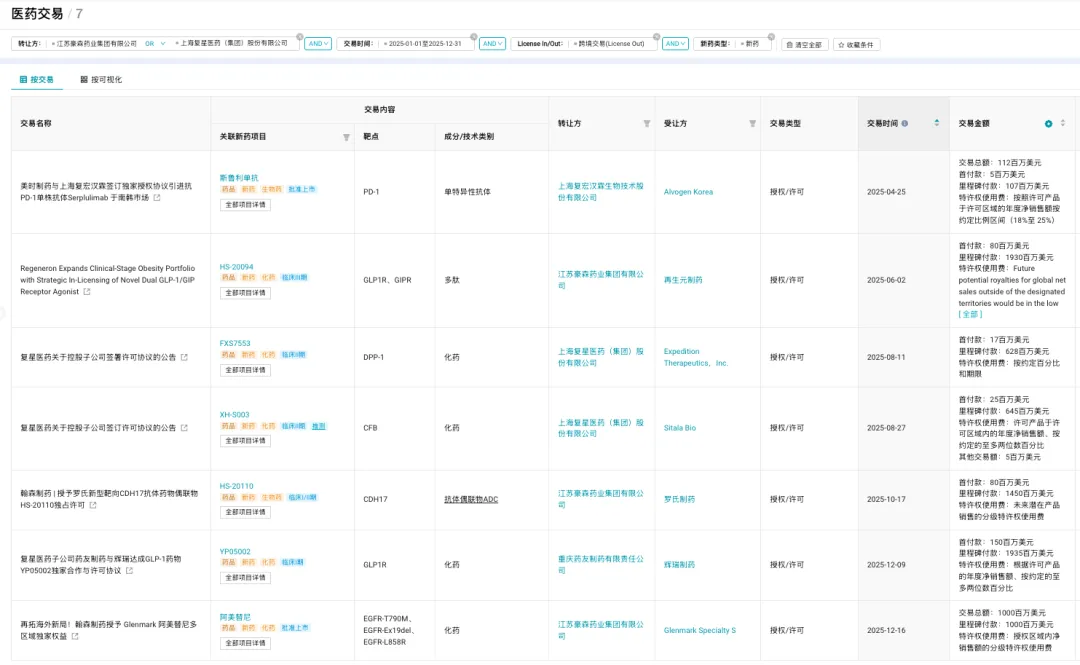Click info icon beside 交易时间 header

click(x=905, y=124)
